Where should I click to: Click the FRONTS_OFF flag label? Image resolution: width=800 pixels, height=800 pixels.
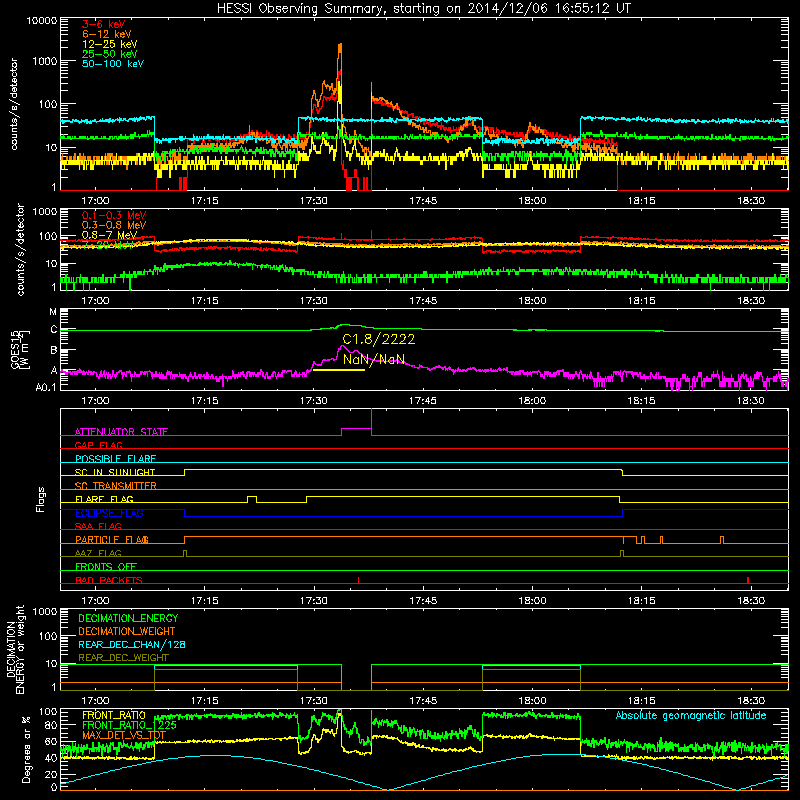106,566
